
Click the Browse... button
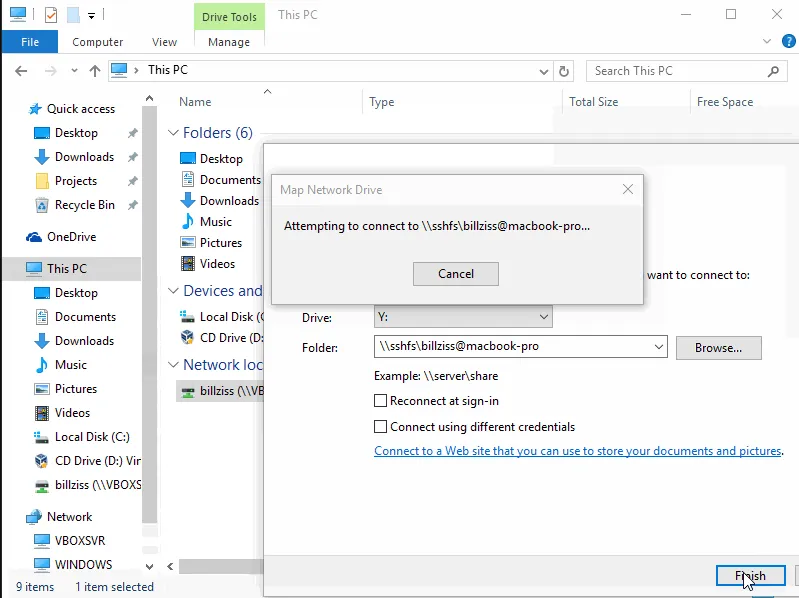pyautogui.click(x=718, y=348)
